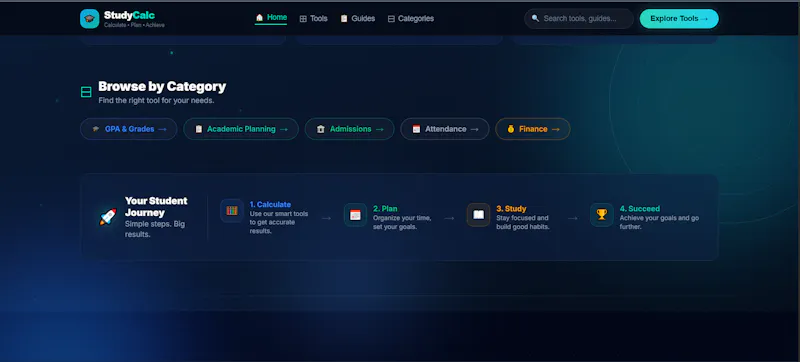Click the building icon in Admissions
Image resolution: width=800 pixels, height=362 pixels.
(320, 129)
